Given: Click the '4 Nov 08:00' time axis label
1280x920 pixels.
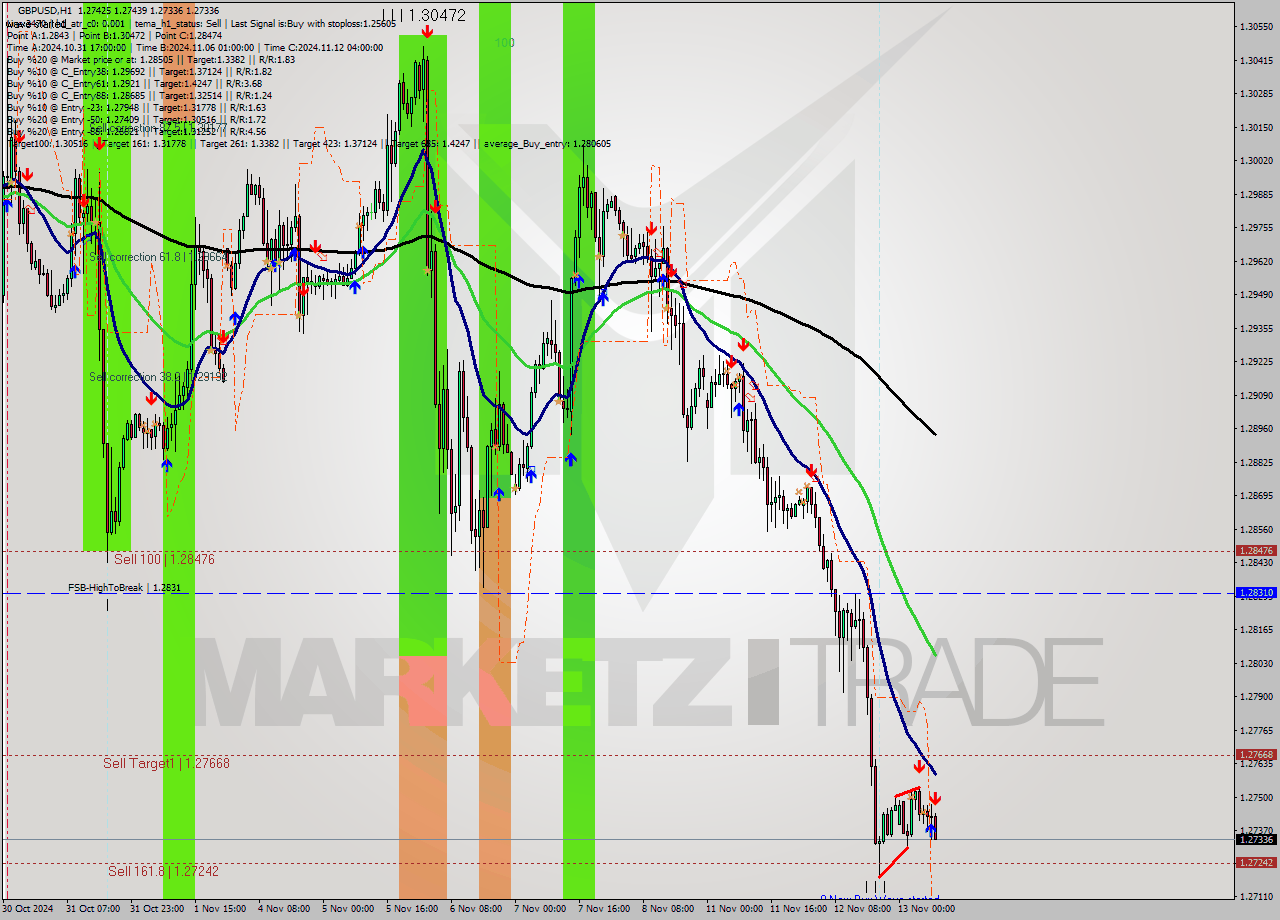Looking at the screenshot, I should click(284, 909).
